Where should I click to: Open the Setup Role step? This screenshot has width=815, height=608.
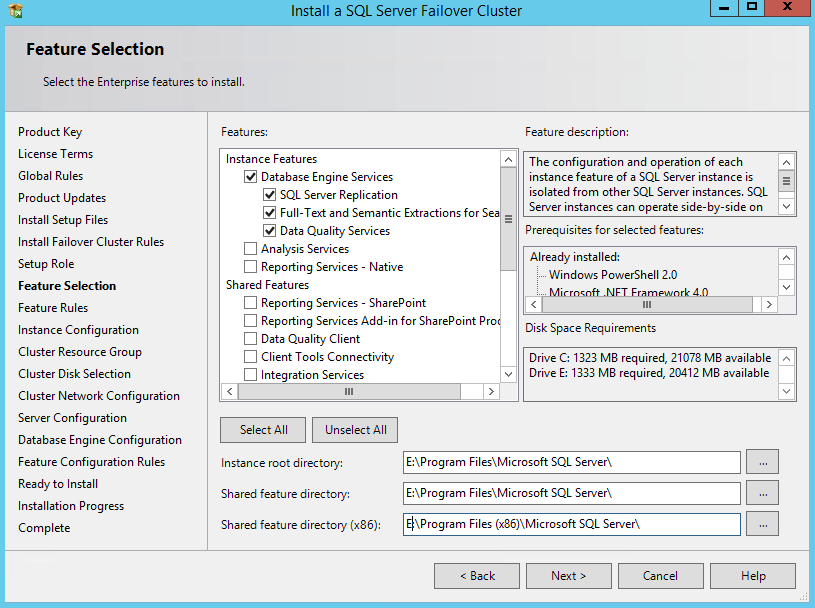pyautogui.click(x=46, y=264)
